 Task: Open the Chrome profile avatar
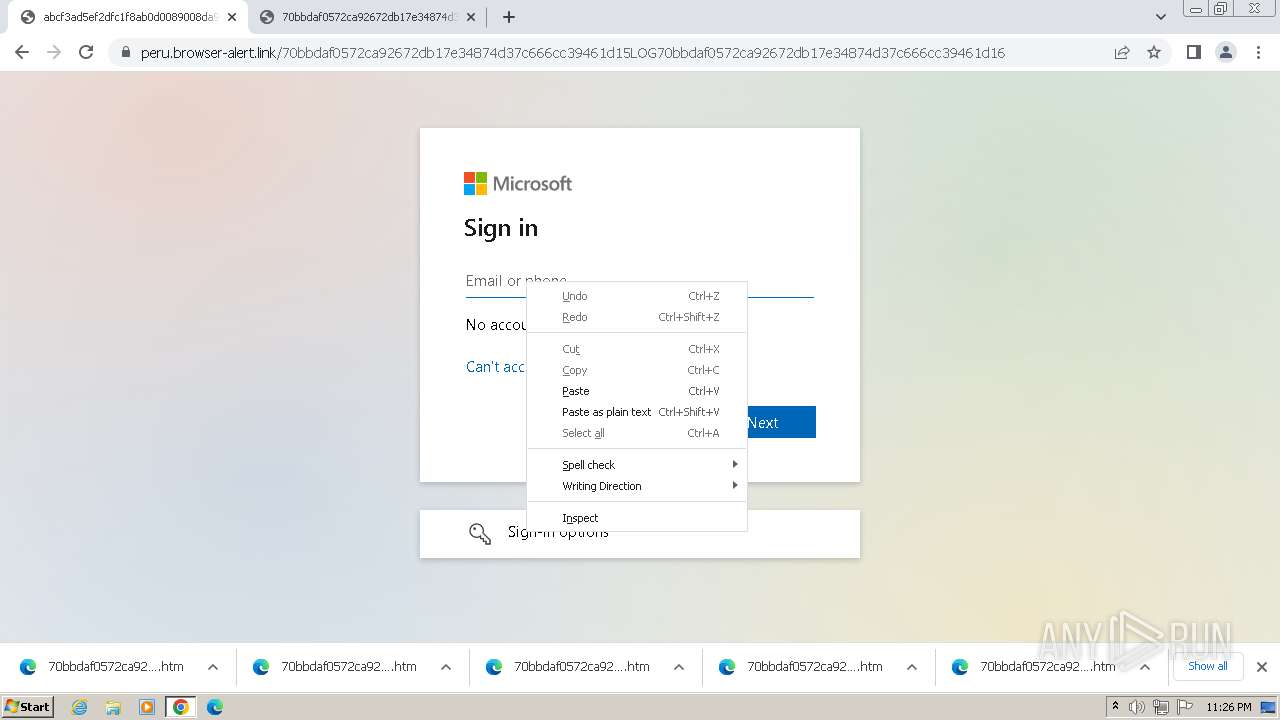point(1226,53)
